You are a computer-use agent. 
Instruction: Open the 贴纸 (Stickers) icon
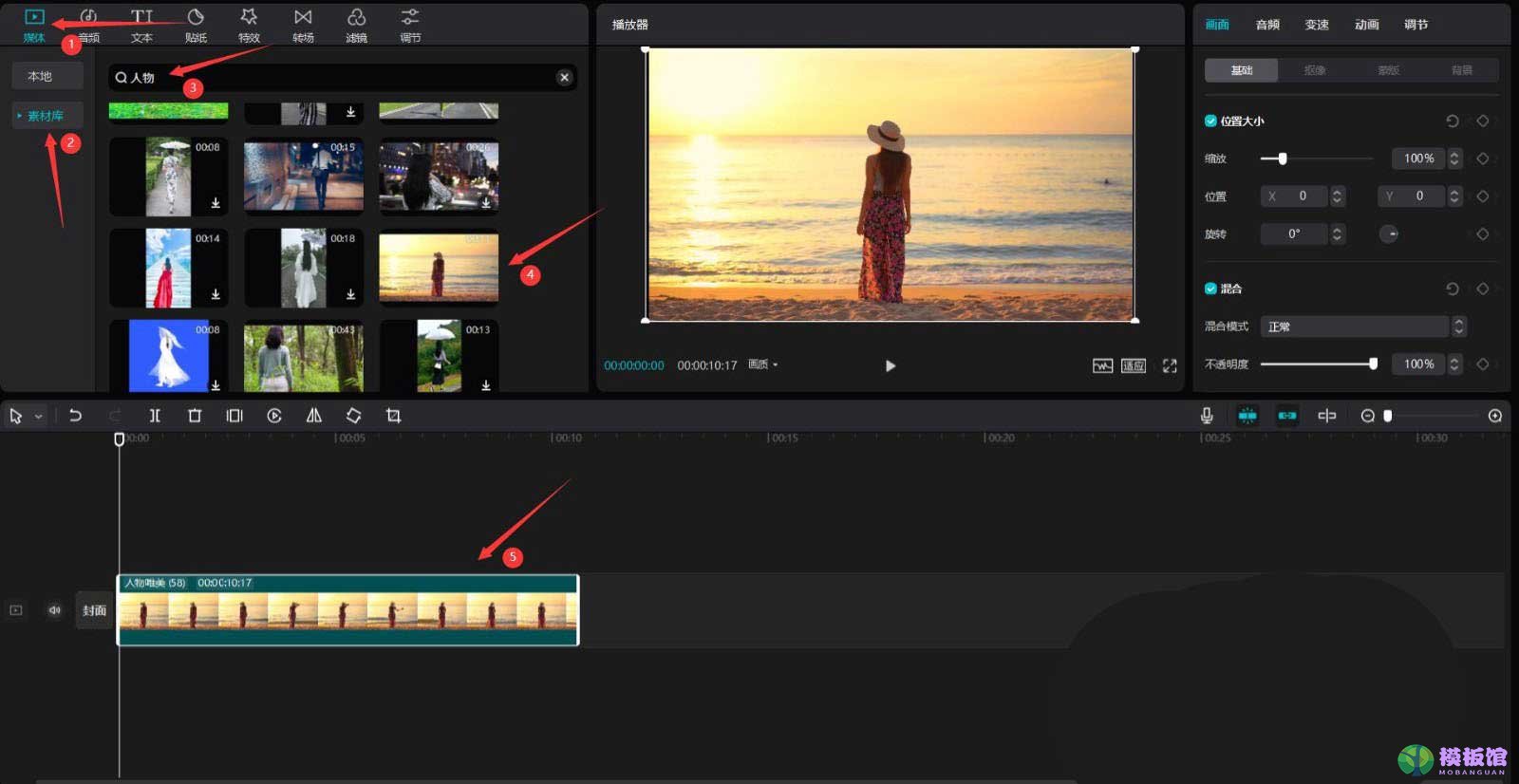pos(196,17)
